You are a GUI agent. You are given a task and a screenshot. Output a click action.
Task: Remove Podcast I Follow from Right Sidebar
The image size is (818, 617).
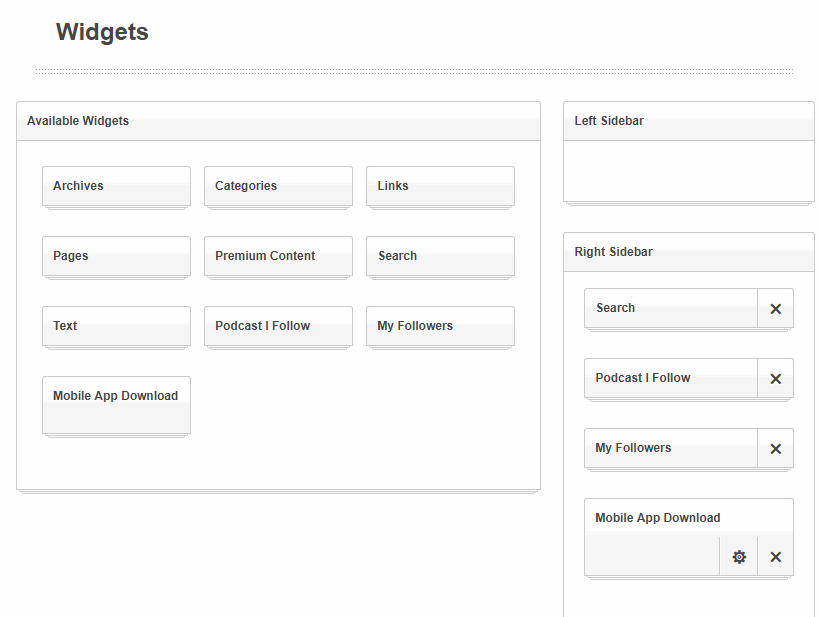click(x=775, y=379)
